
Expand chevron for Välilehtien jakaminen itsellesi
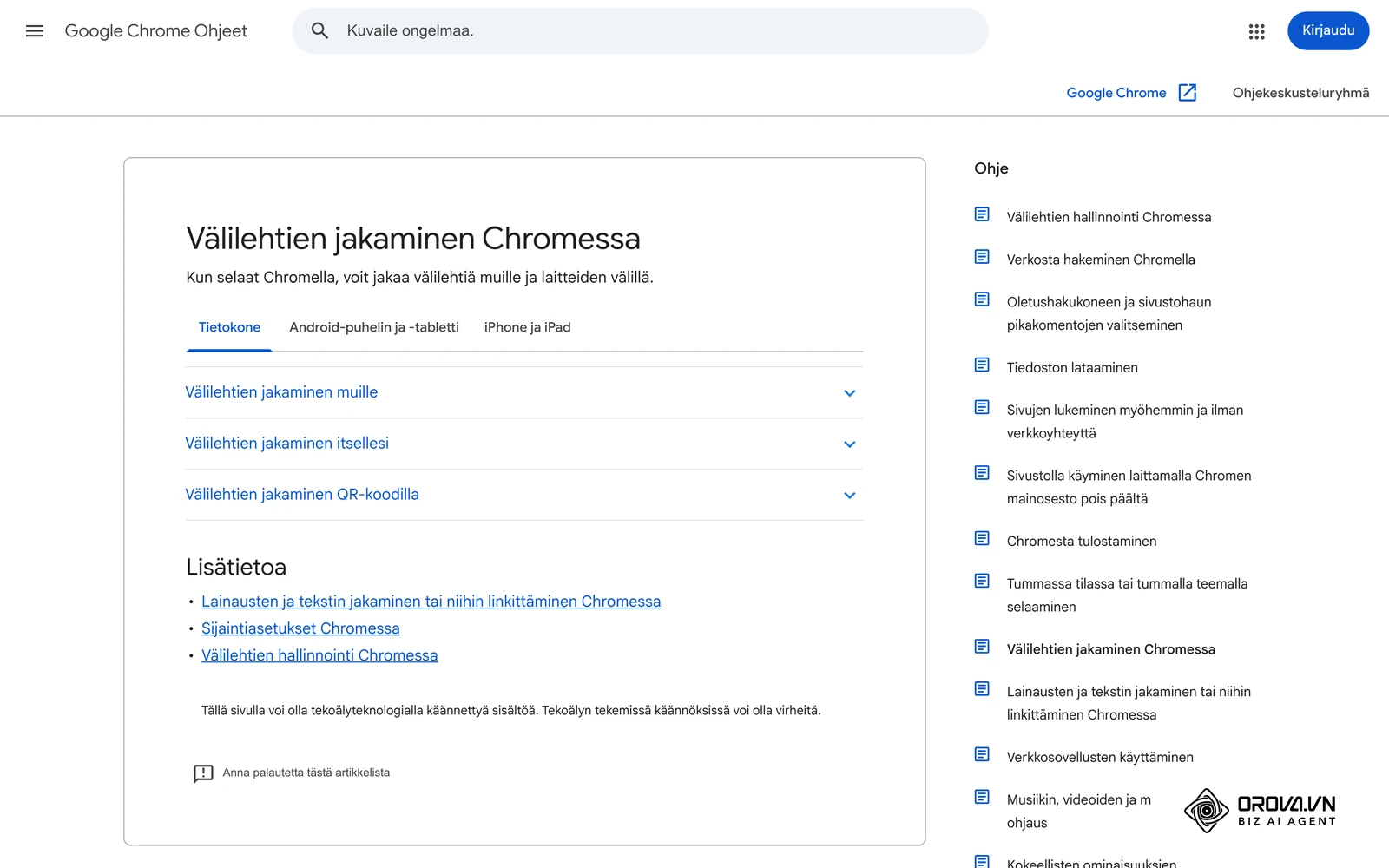coord(850,444)
